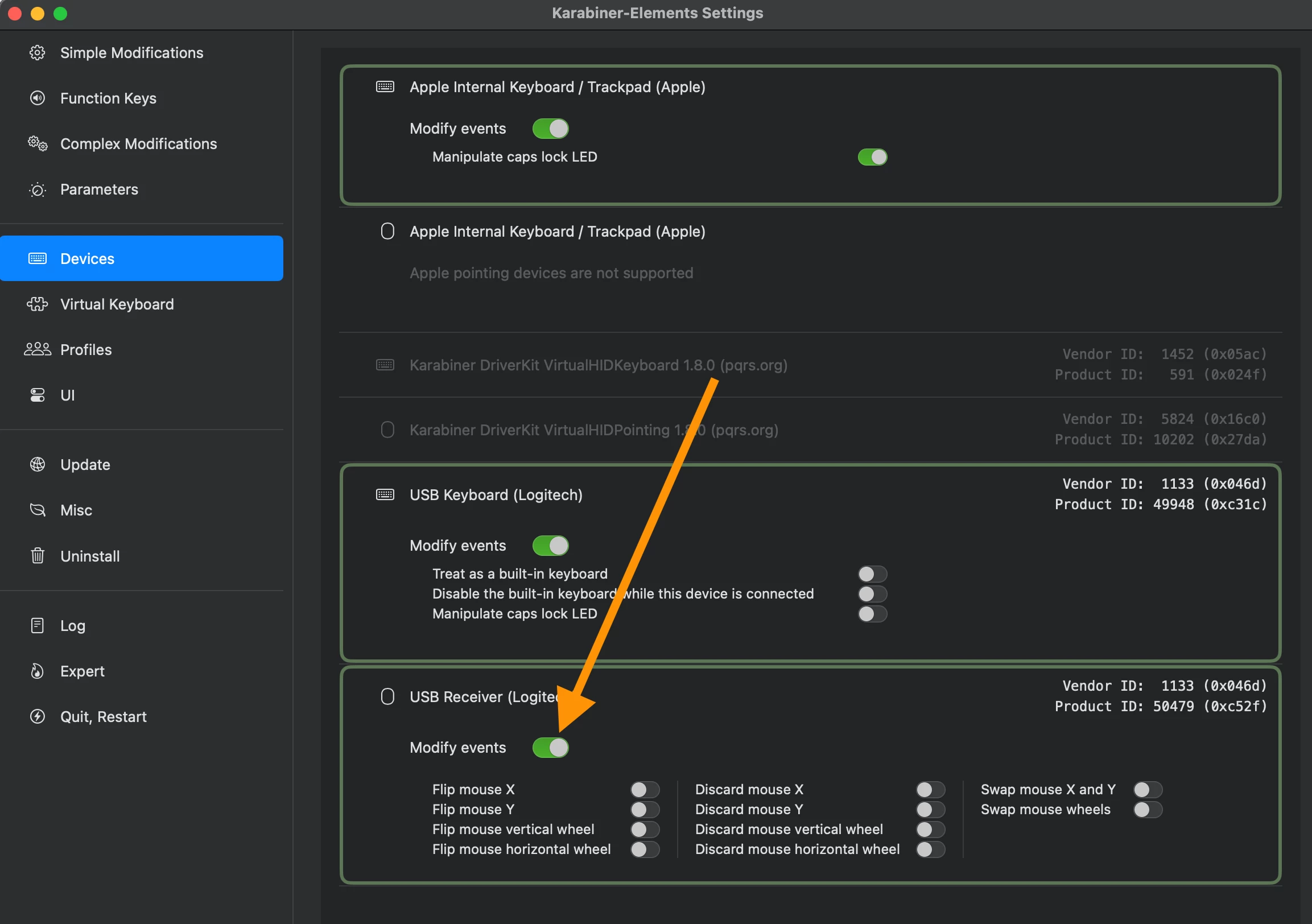
Task: Click the Uninstall trash icon
Action: (x=37, y=555)
